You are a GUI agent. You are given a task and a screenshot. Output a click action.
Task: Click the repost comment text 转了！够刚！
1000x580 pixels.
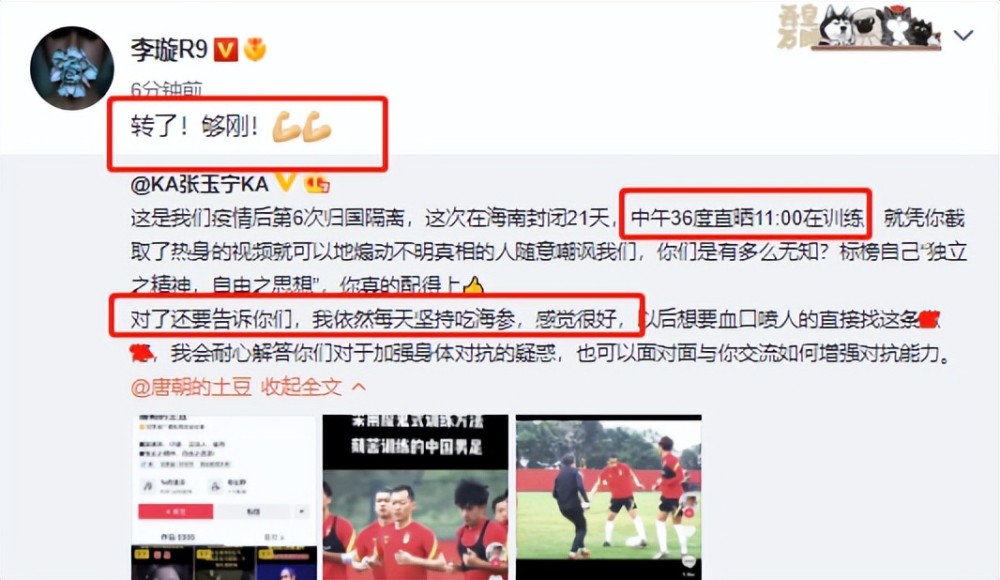point(194,127)
